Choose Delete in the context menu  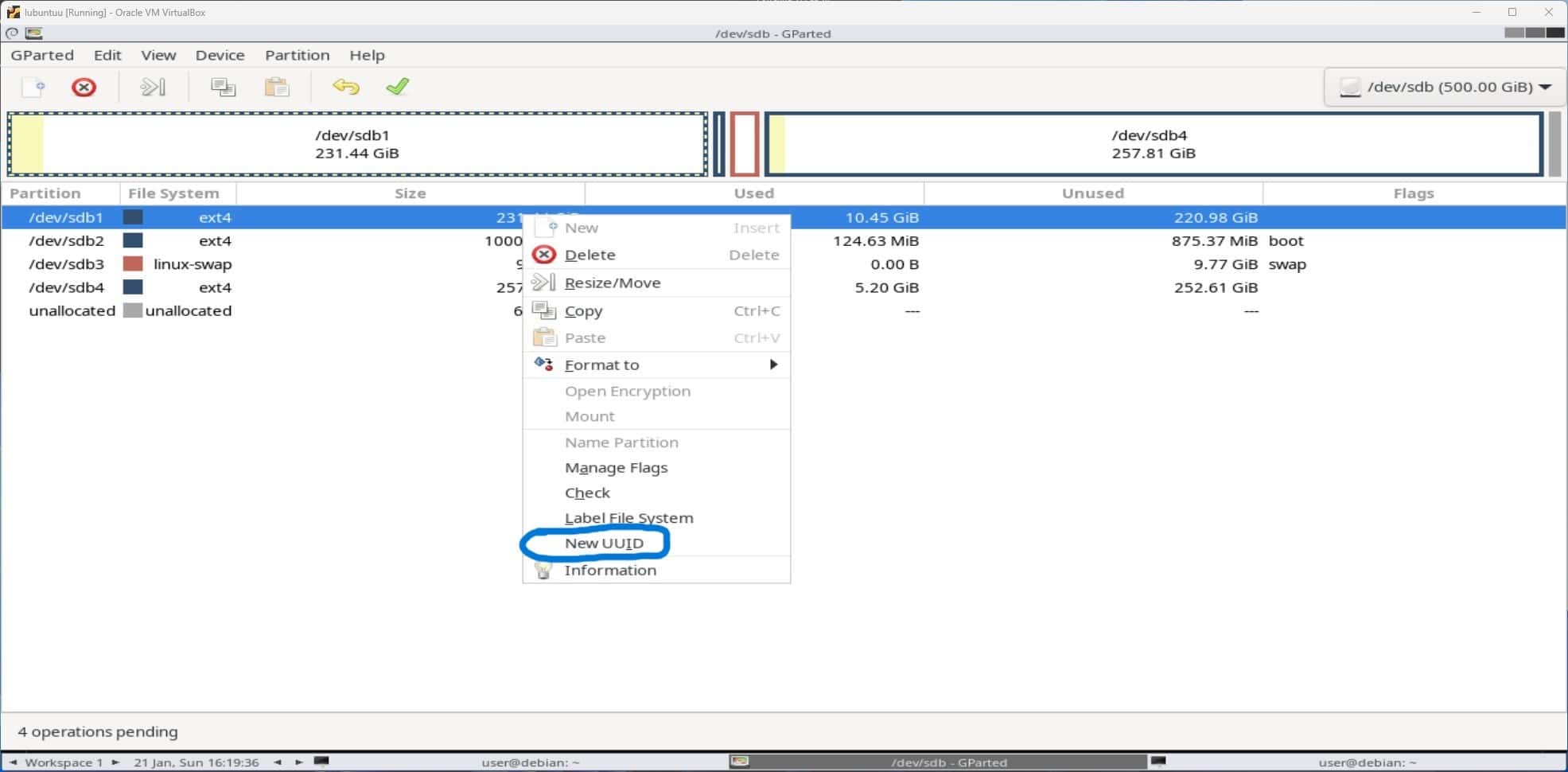[656, 255]
